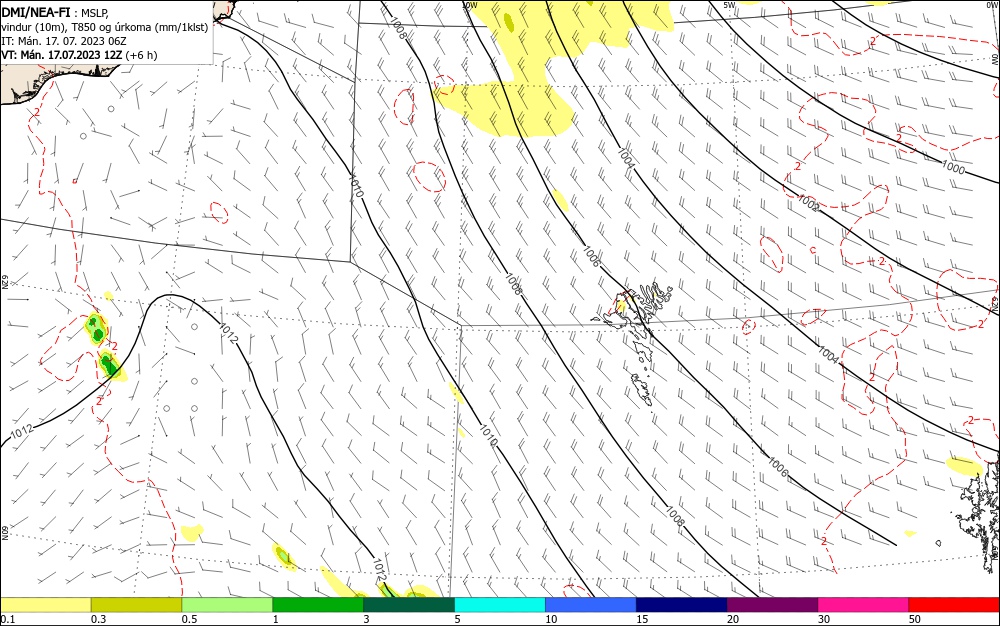This screenshot has height=626, width=1000.
Task: Click legend value 0.5
Action: (189, 619)
